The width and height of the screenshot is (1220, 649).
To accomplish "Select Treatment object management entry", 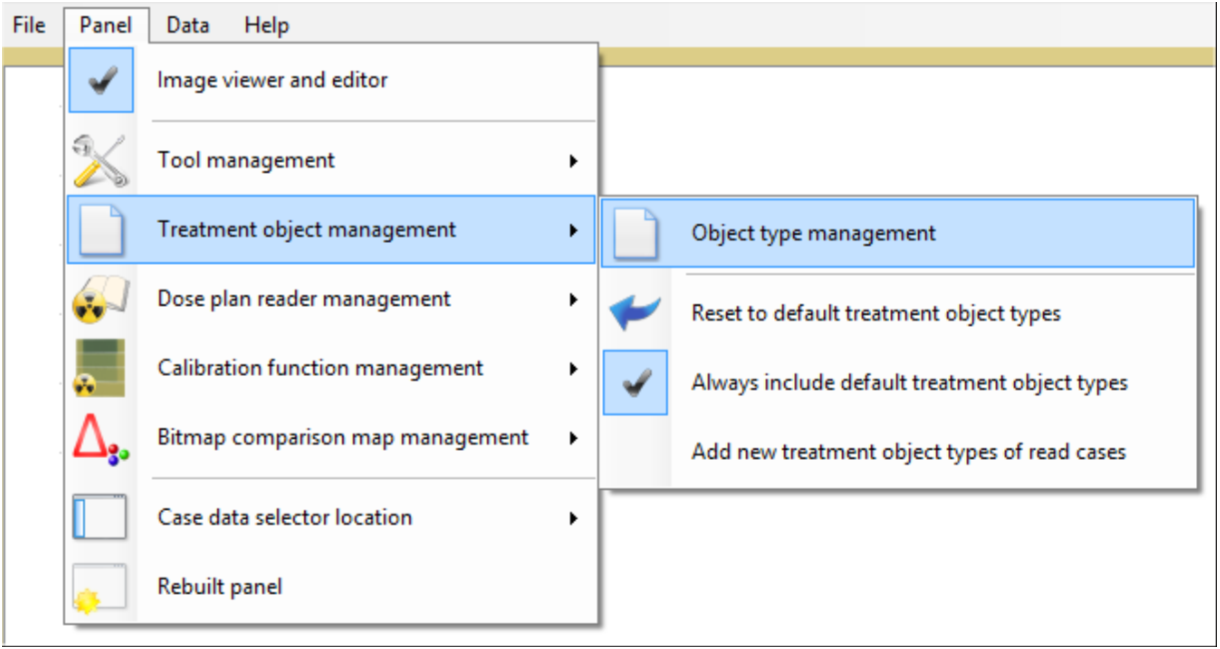I will pos(331,230).
